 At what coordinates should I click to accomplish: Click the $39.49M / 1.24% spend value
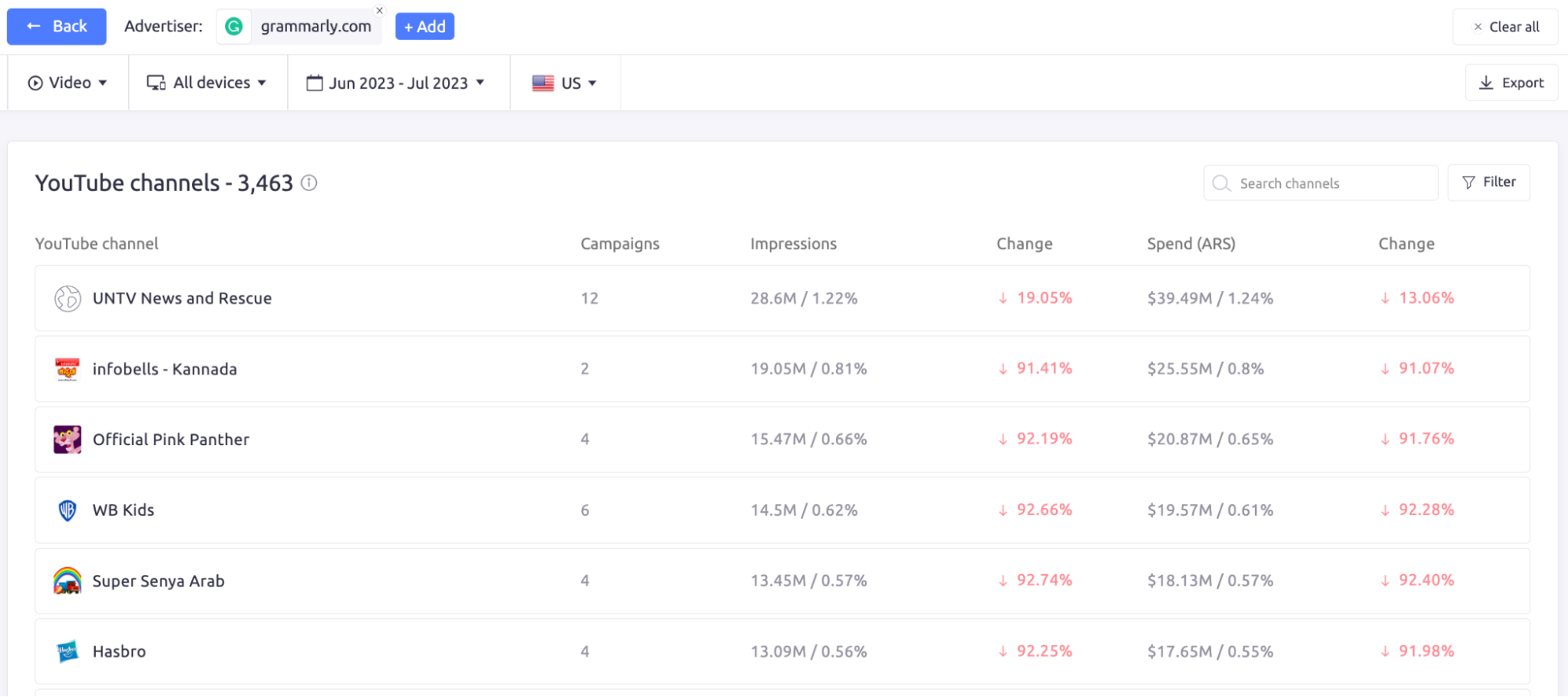1210,298
